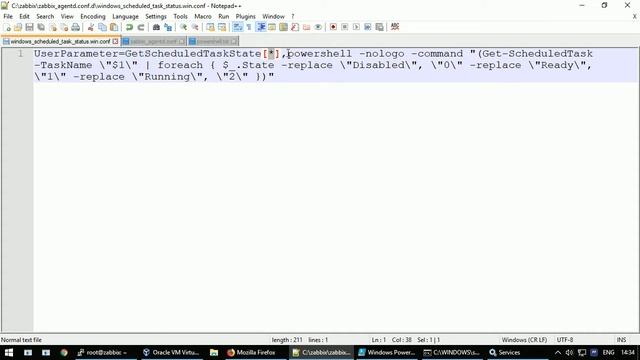Open Replace dialog from the toolbar
Image resolution: width=640 pixels, height=360 pixels.
point(168,27)
